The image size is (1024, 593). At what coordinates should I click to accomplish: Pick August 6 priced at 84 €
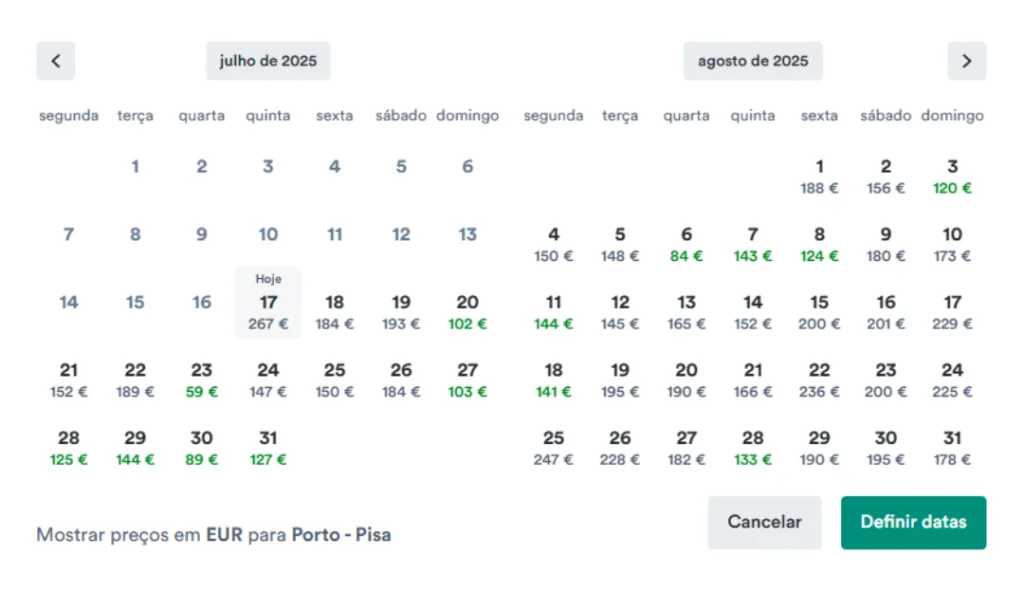(686, 244)
